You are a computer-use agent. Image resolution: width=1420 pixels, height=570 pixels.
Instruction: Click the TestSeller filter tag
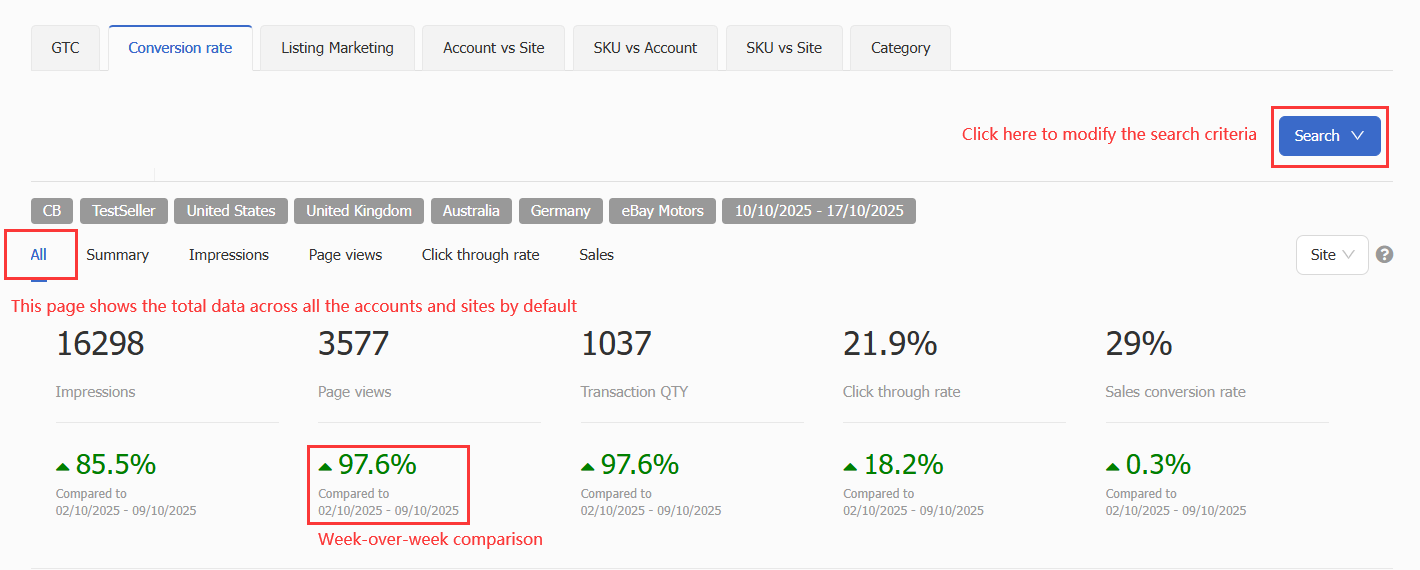123,211
